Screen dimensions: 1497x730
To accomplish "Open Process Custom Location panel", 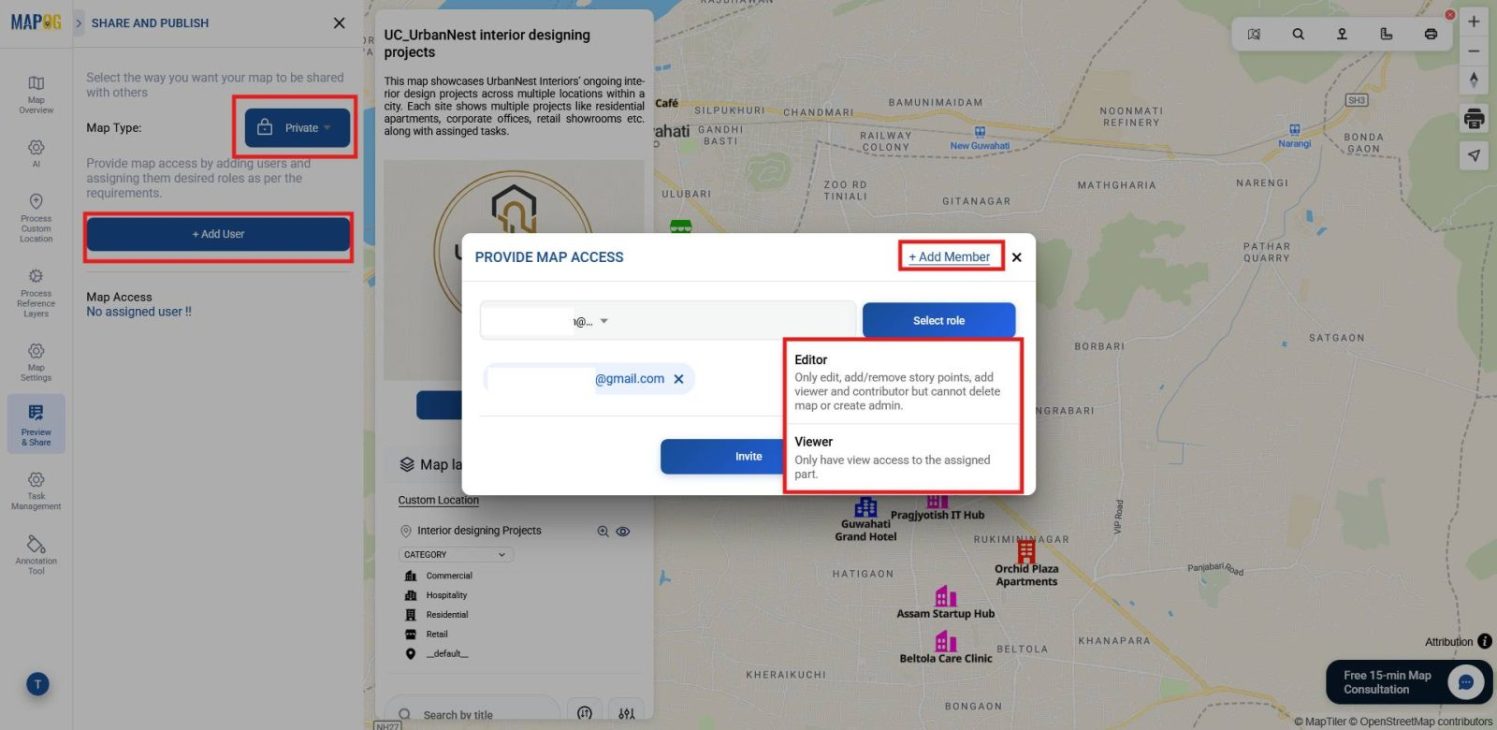I will tap(36, 218).
